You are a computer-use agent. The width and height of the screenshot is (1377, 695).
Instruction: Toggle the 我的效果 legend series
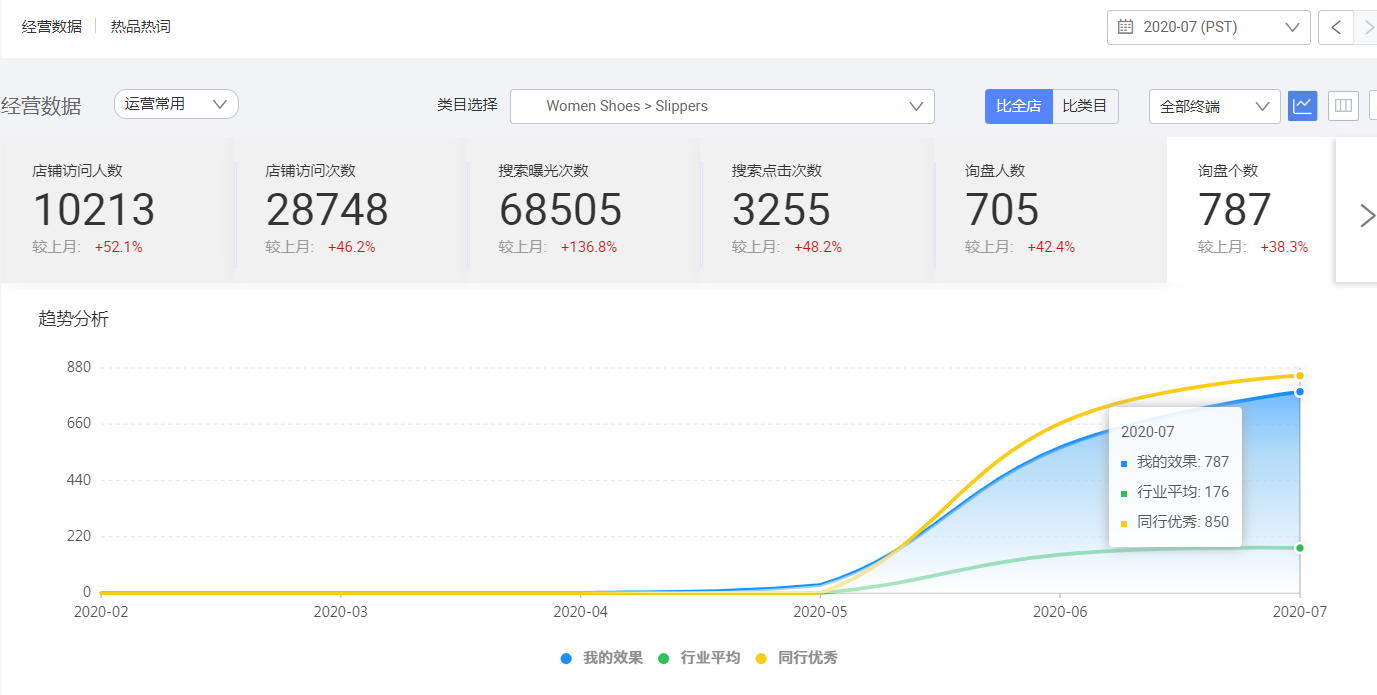pos(602,658)
